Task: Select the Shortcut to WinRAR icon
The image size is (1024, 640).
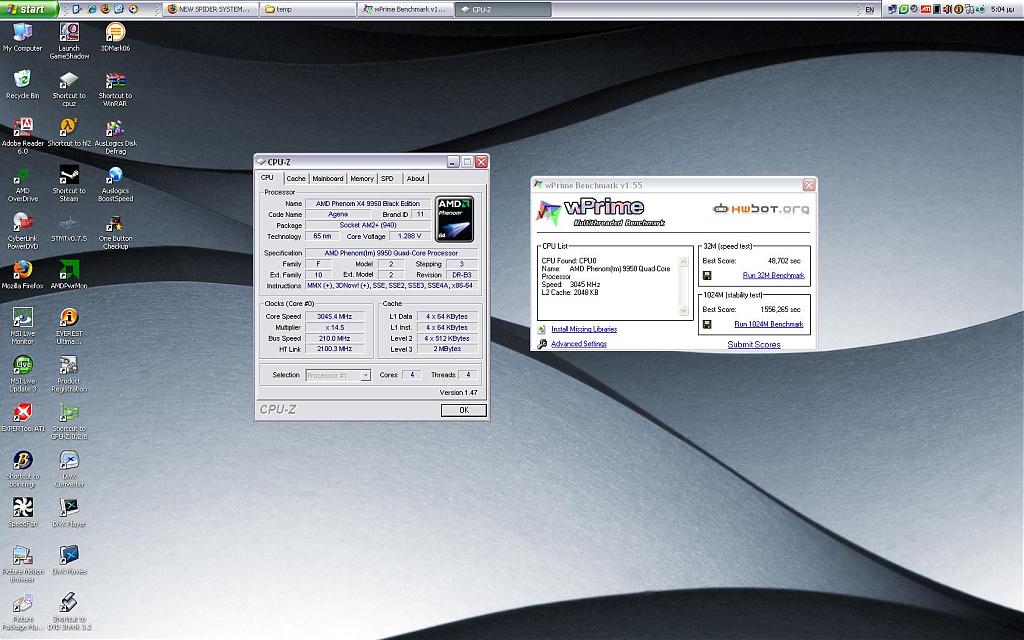Action: 116,88
